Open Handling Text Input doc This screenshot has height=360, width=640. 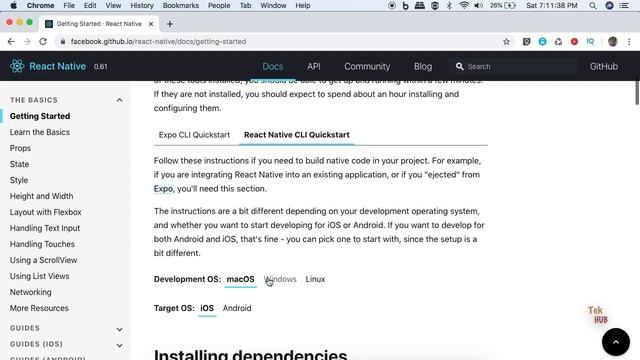[x=45, y=228]
